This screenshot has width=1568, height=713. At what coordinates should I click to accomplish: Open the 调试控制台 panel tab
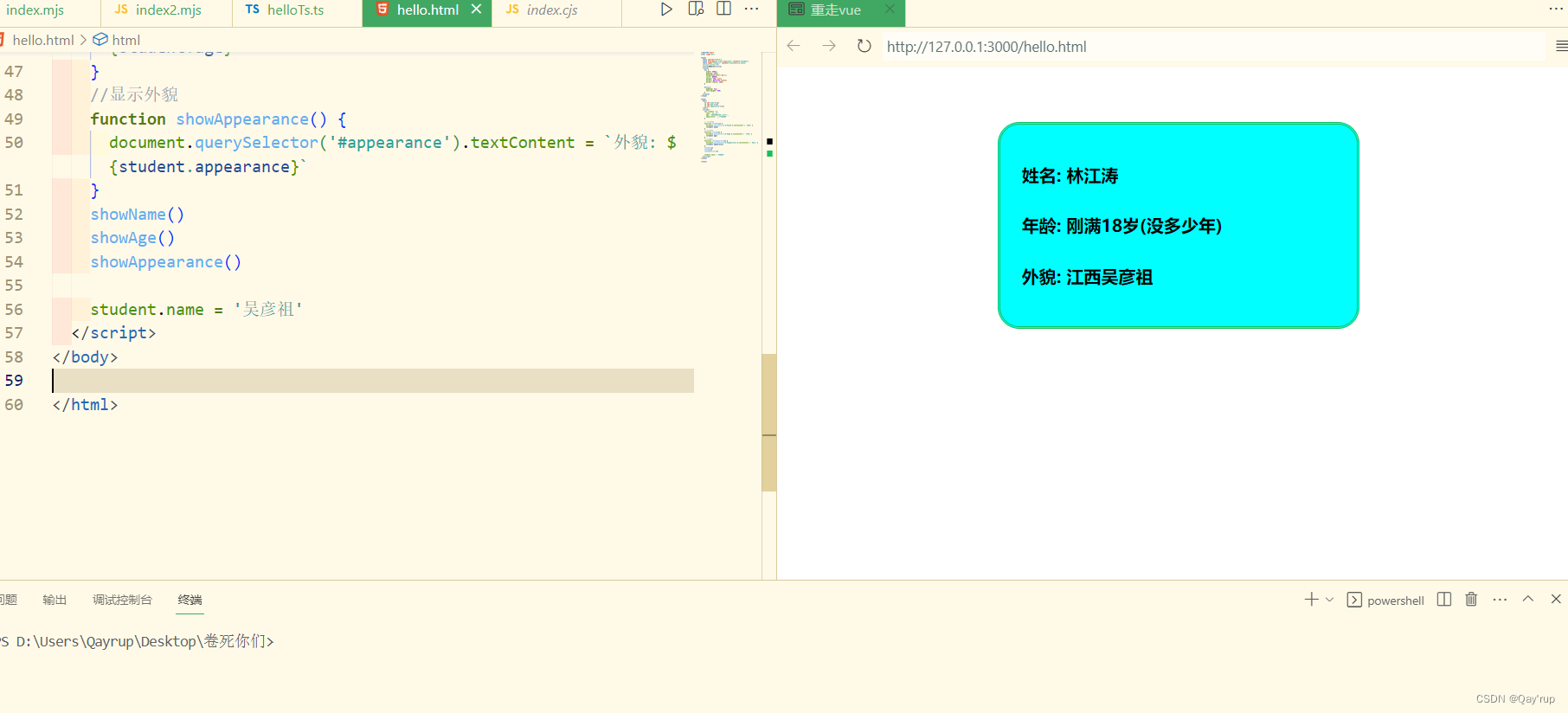click(122, 600)
